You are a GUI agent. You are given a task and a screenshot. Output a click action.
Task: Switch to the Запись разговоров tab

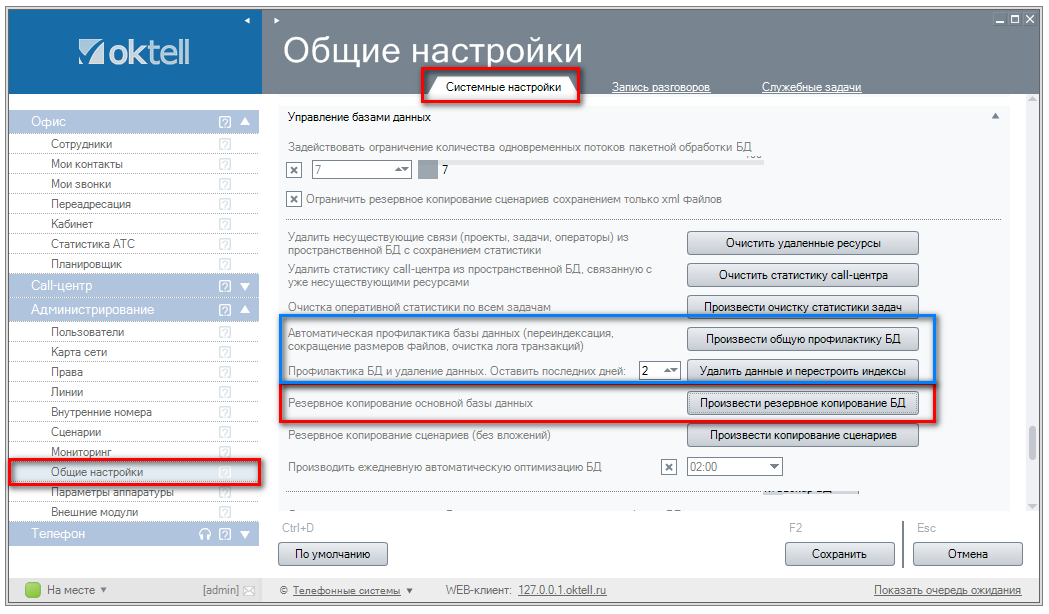tap(661, 87)
